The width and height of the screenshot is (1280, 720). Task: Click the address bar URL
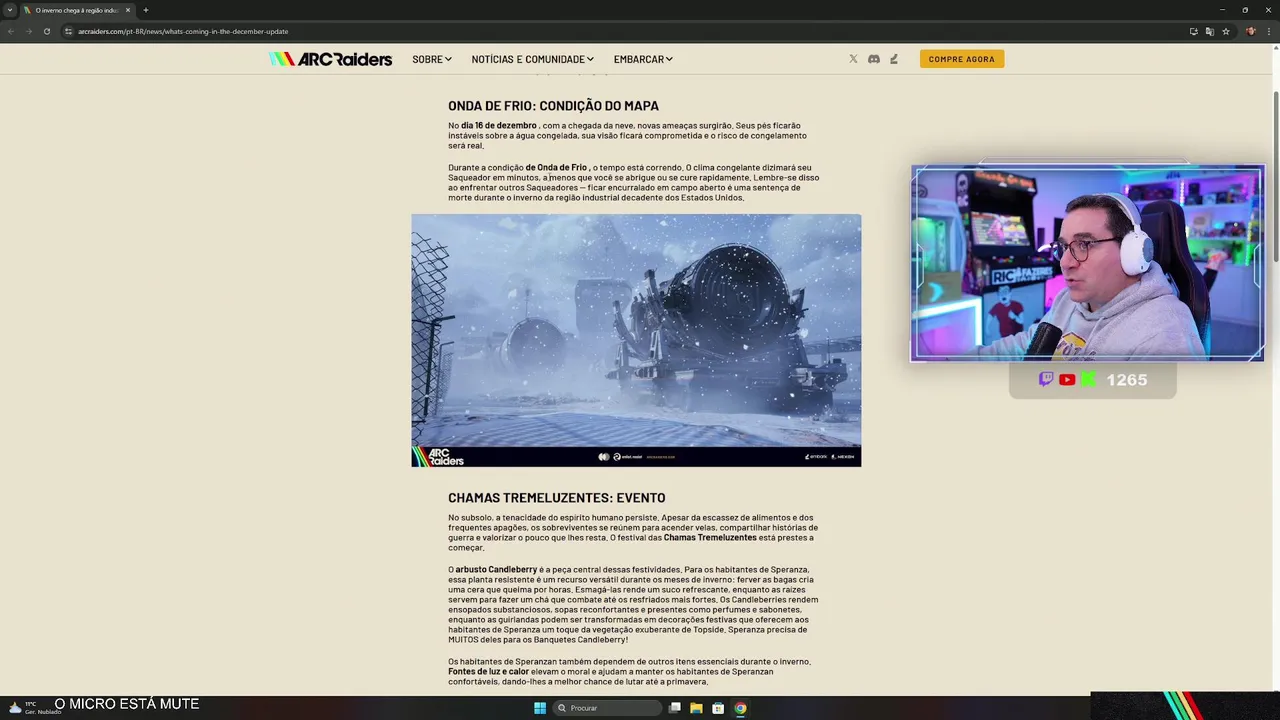coord(183,31)
